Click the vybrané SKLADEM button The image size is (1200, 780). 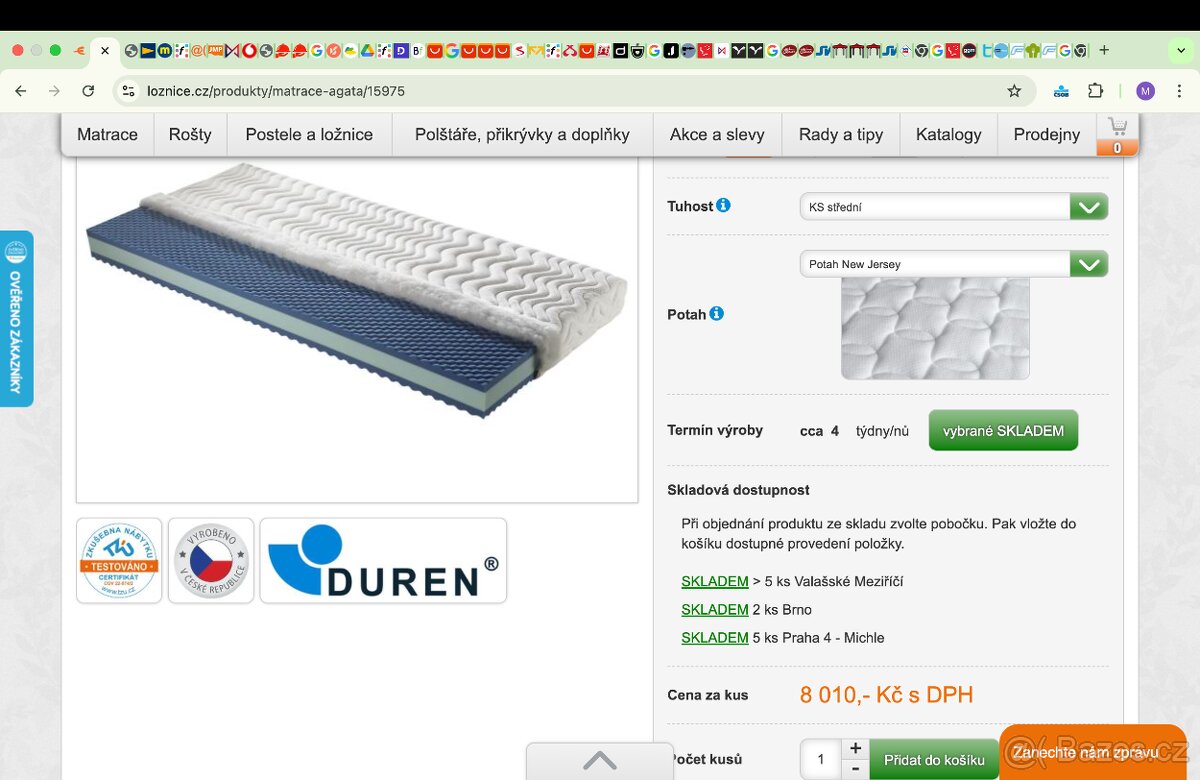tap(1003, 430)
